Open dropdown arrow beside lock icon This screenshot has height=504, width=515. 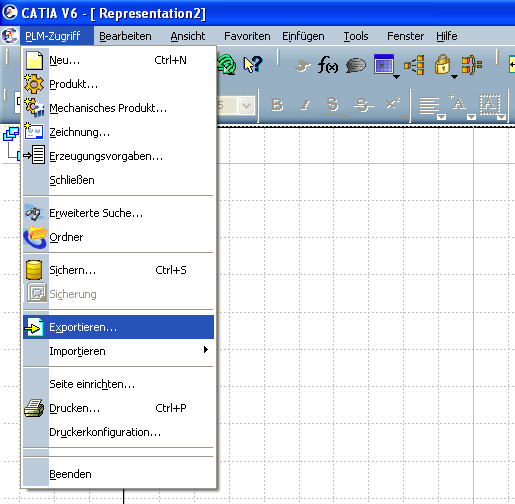coord(454,77)
